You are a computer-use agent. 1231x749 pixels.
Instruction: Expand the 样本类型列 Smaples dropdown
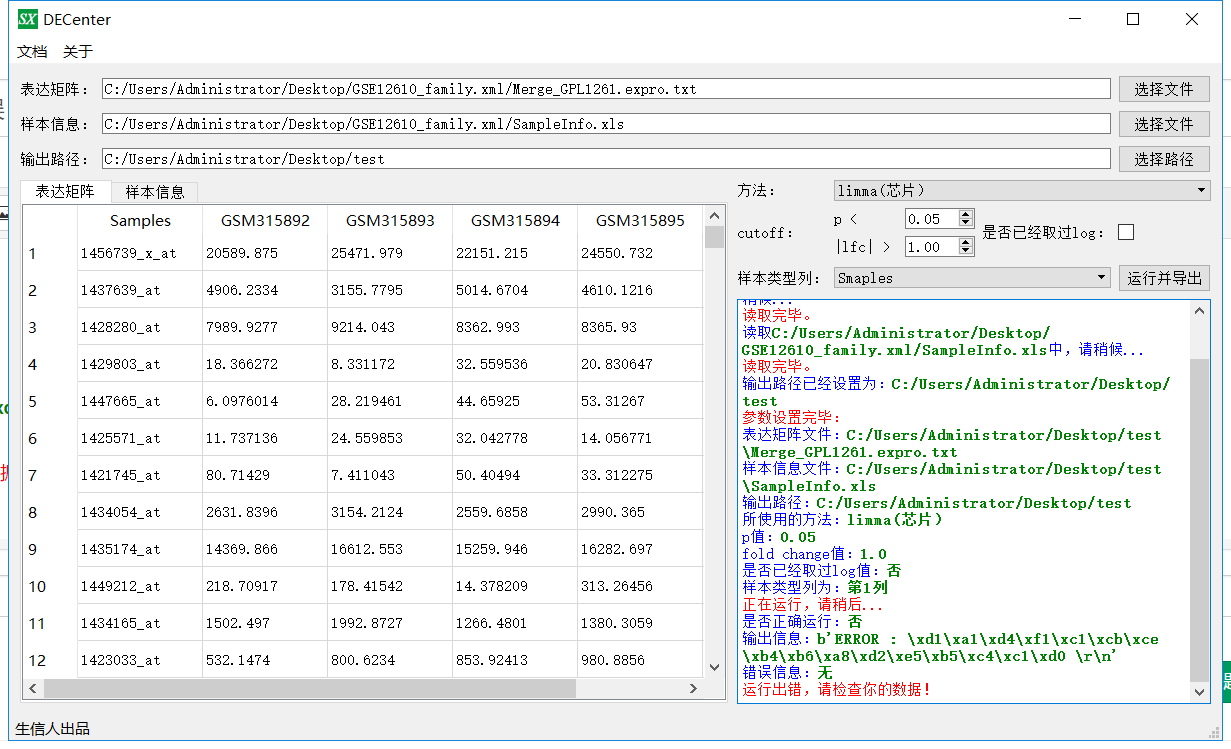point(971,278)
